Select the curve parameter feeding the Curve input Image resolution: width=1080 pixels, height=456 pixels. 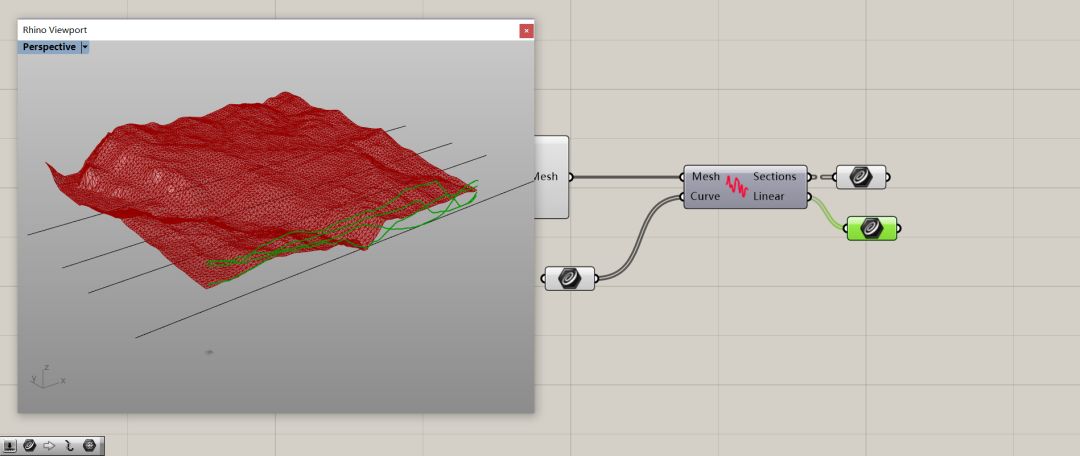(570, 278)
